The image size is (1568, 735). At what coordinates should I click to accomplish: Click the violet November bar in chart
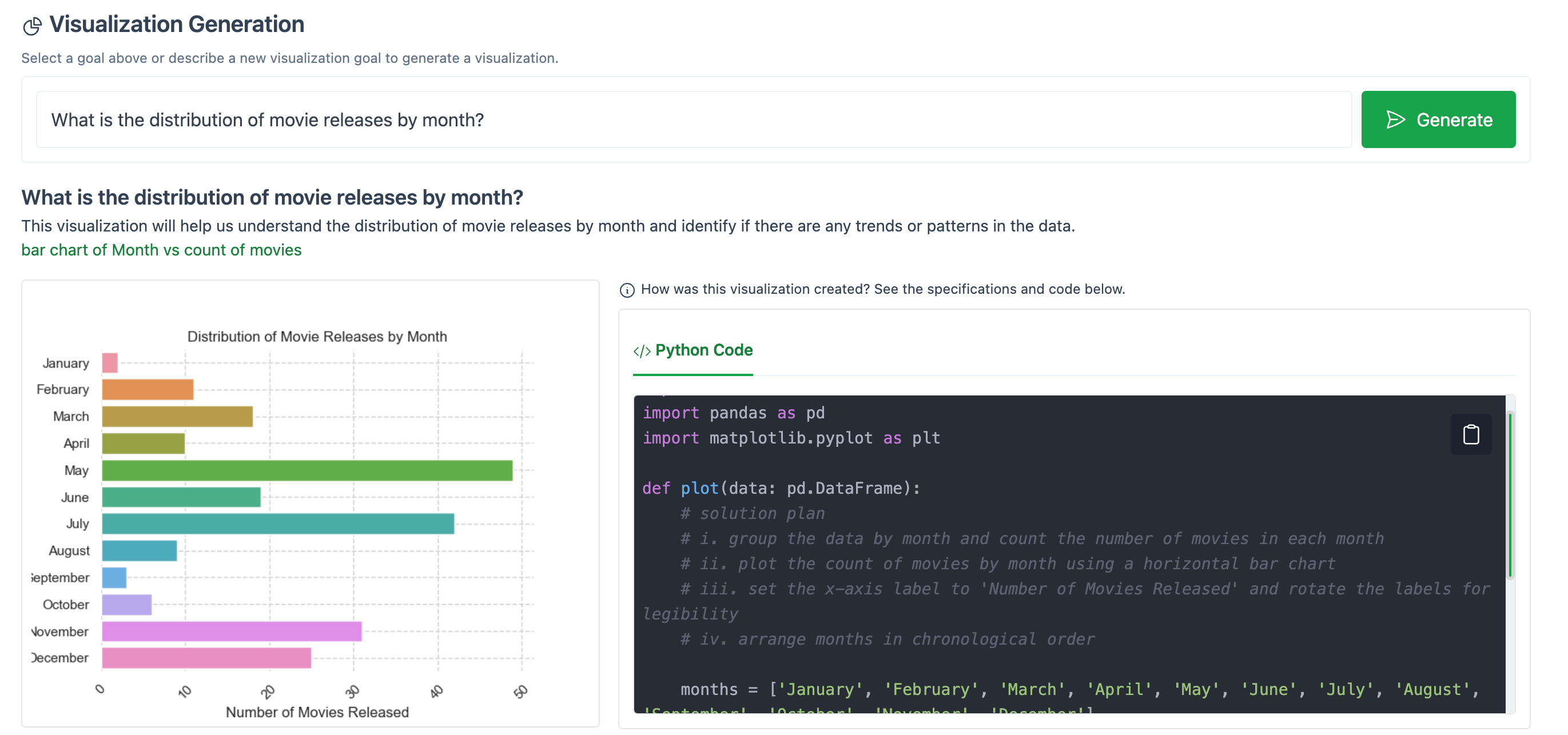point(231,632)
